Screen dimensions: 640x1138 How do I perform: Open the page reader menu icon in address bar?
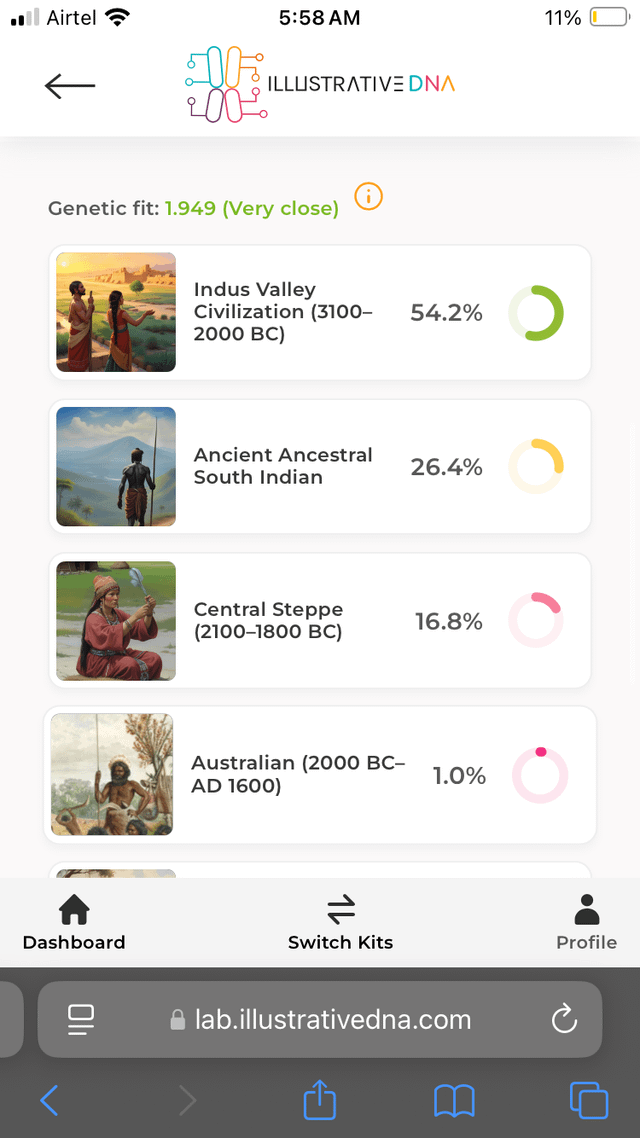pos(81,1019)
